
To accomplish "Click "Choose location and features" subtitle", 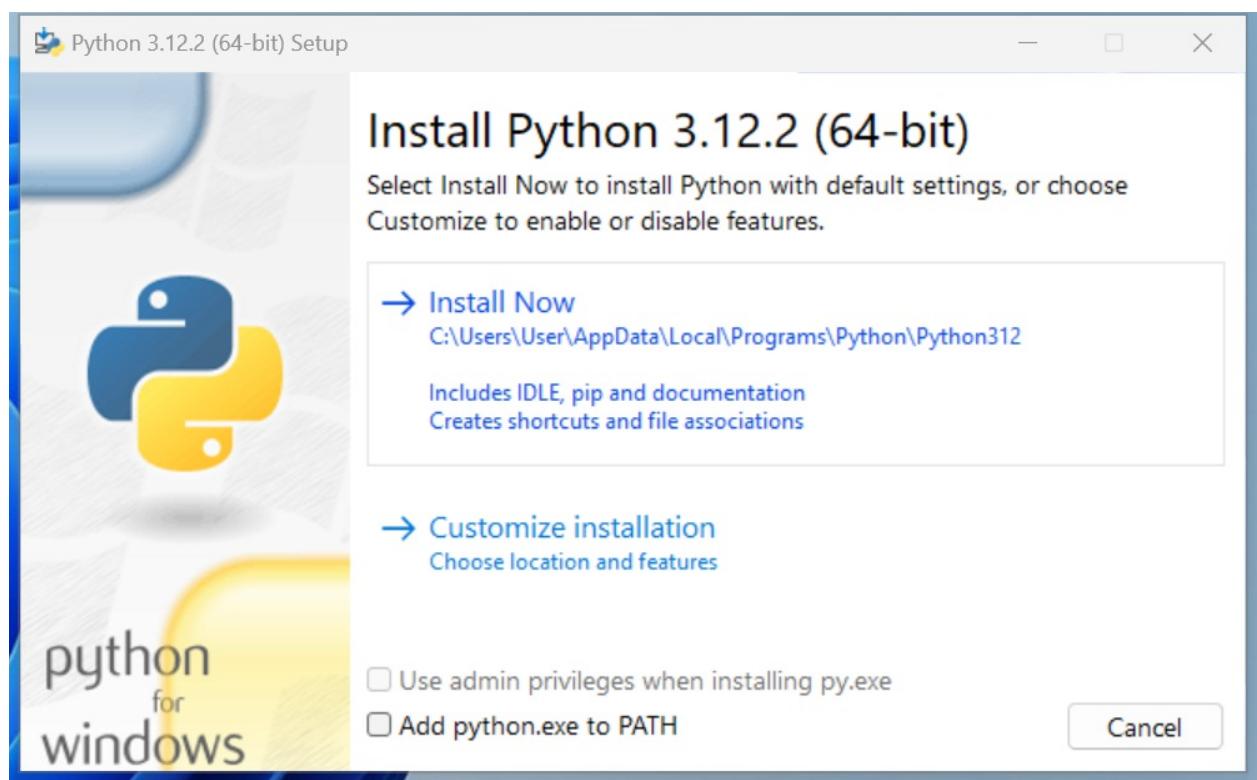I will (573, 562).
